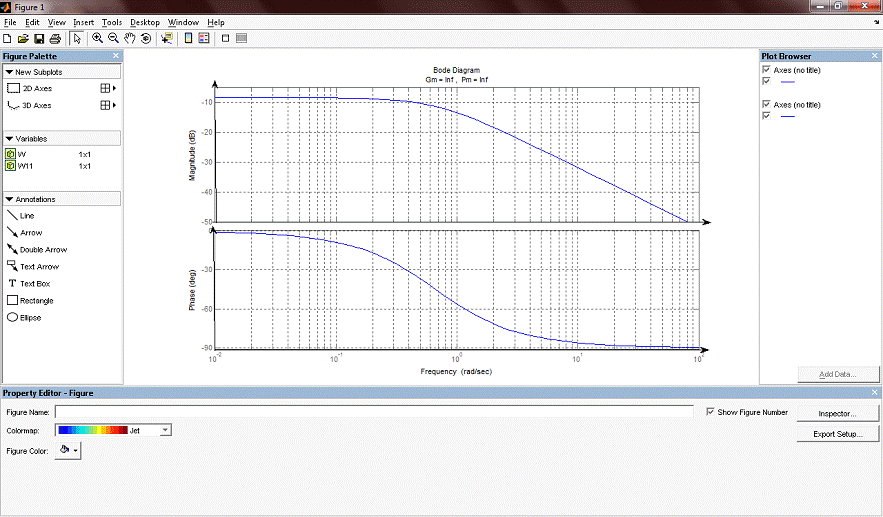Click the Data Cursor toolbar icon
The height and width of the screenshot is (517, 883).
[166, 38]
